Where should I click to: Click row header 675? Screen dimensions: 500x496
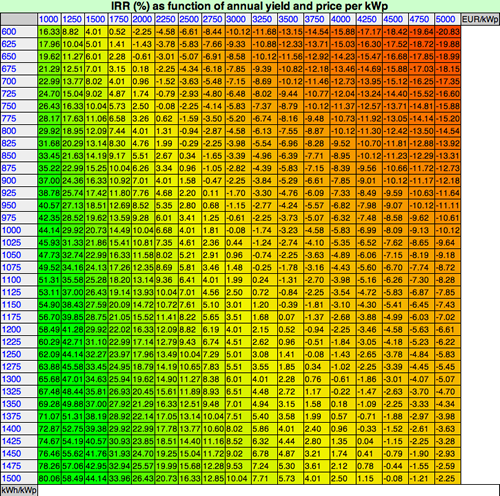click(19, 69)
